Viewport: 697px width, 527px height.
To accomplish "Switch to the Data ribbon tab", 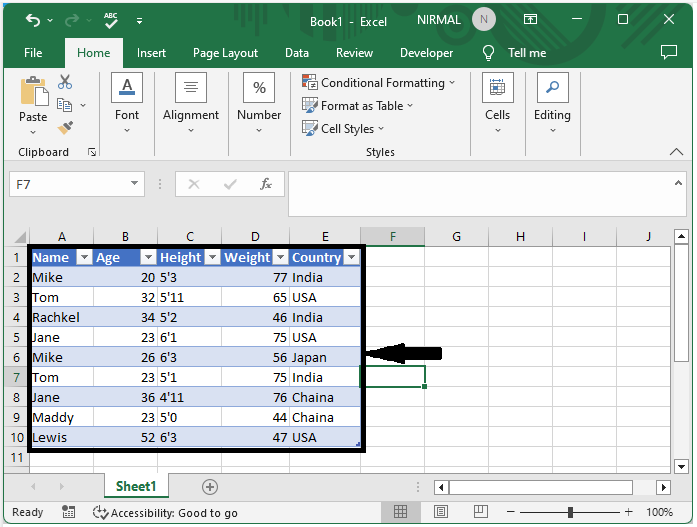I will [x=296, y=53].
